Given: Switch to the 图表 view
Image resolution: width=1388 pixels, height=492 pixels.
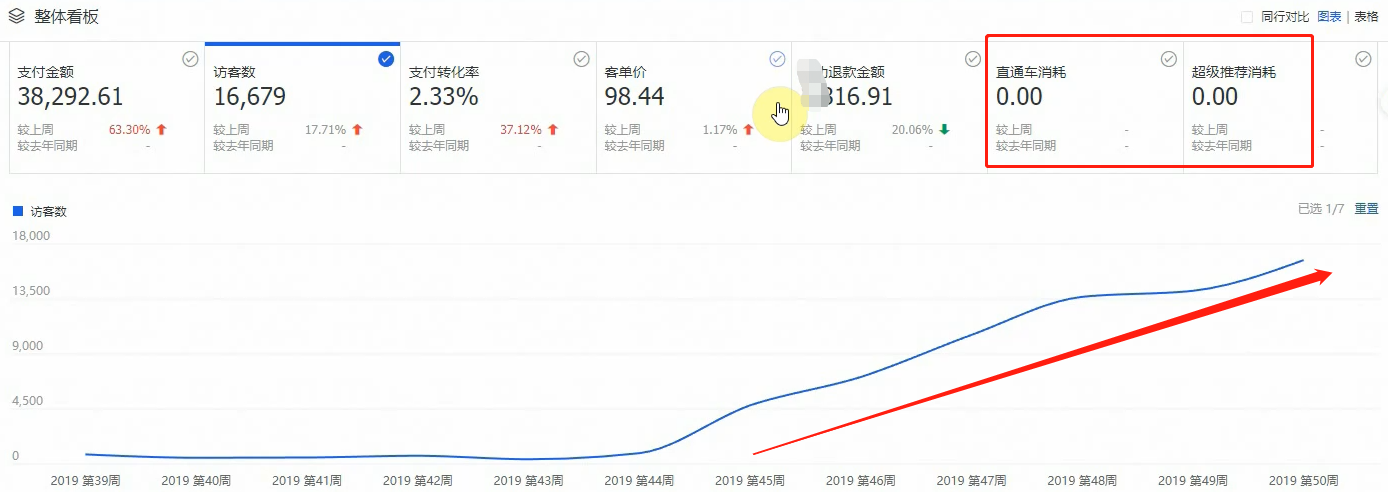Looking at the screenshot, I should (1329, 17).
